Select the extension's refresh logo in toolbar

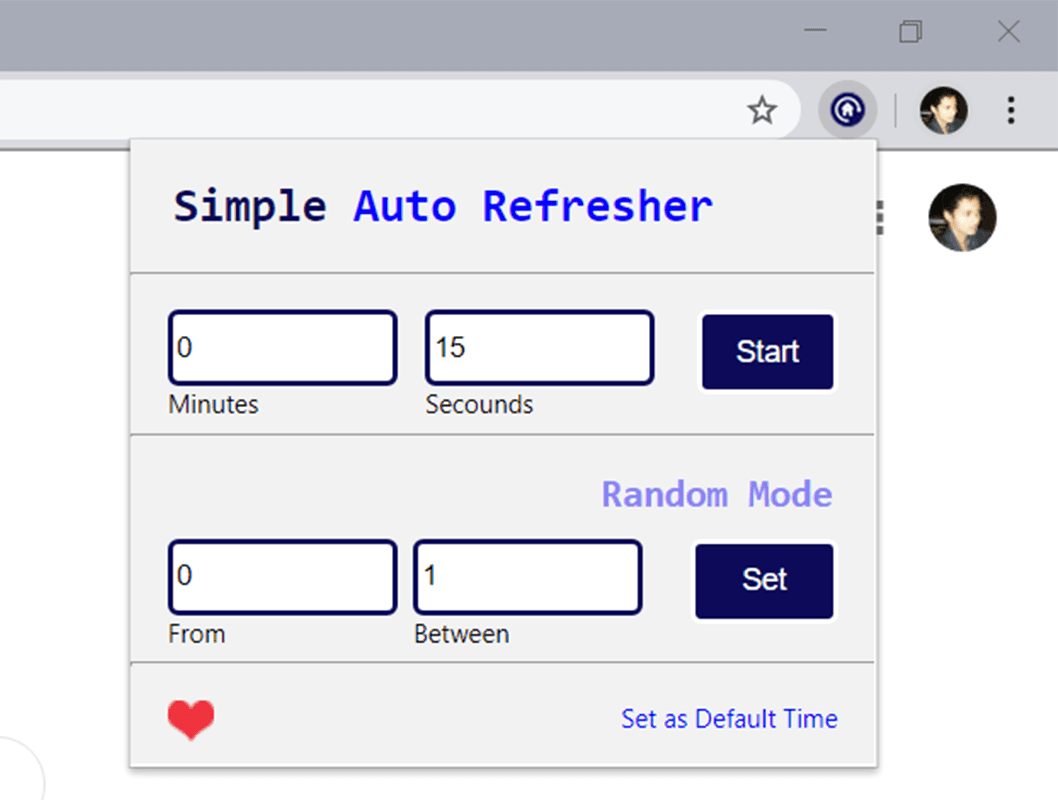point(847,110)
